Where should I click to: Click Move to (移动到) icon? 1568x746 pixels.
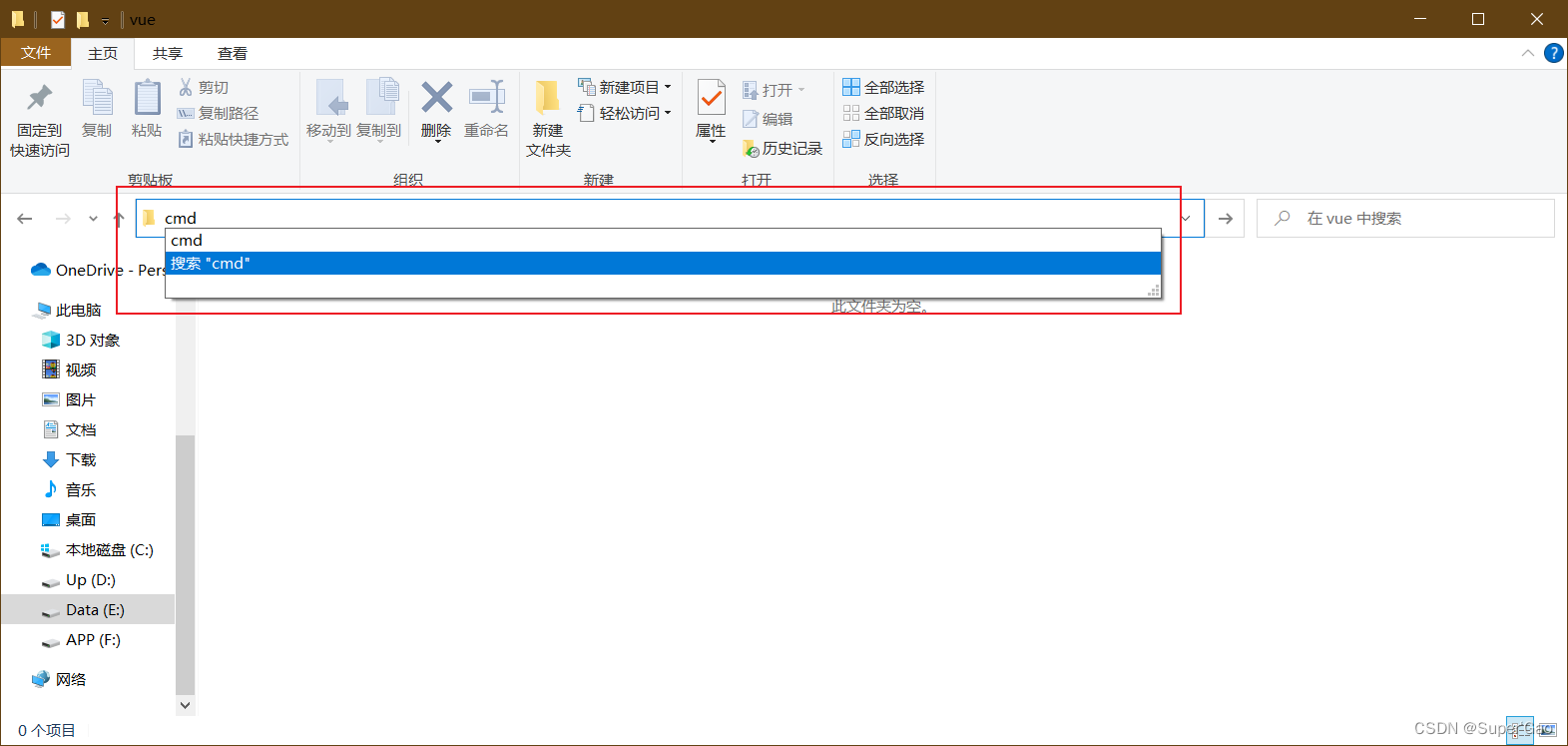(x=330, y=98)
